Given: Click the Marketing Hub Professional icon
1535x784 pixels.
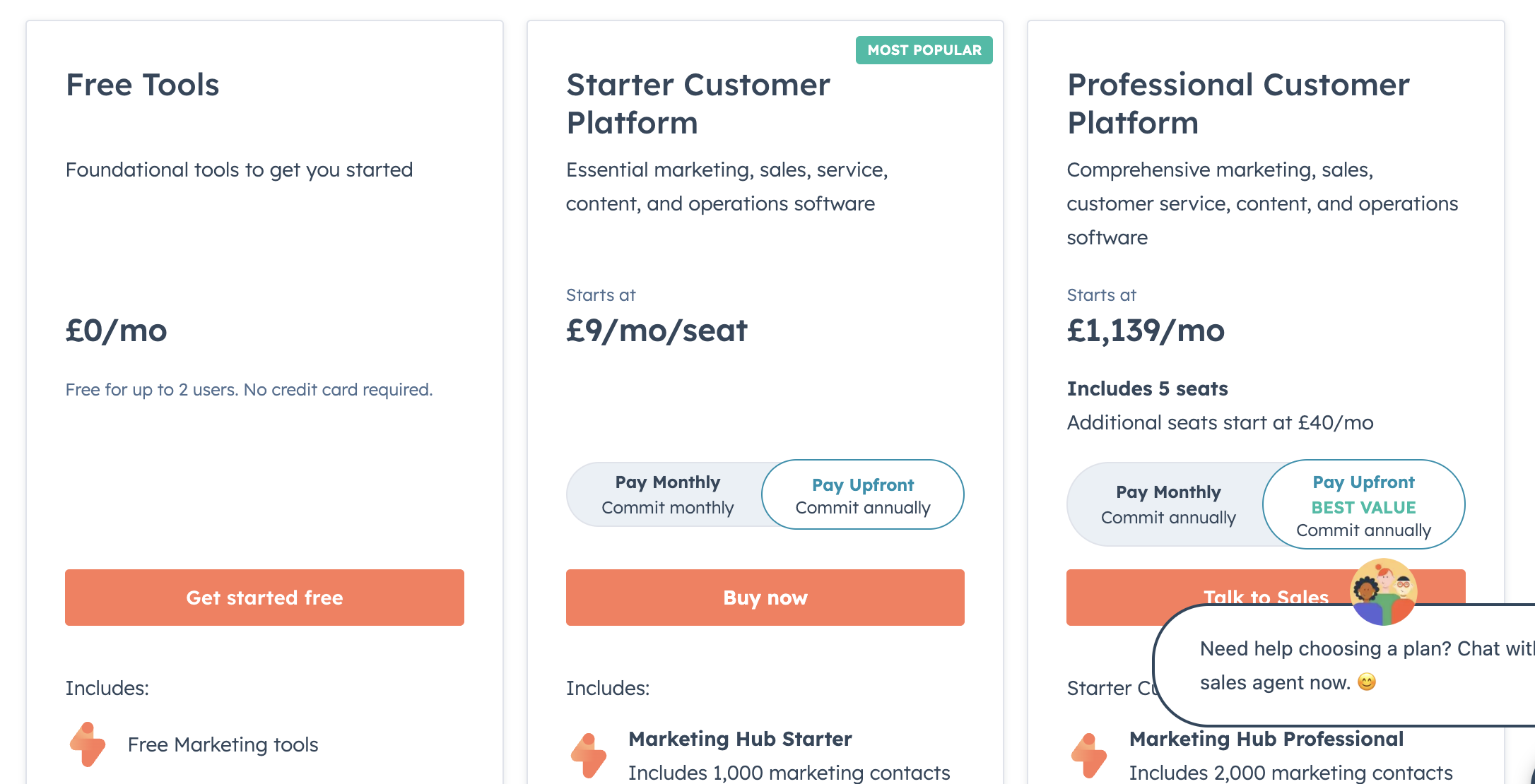Looking at the screenshot, I should [1089, 756].
